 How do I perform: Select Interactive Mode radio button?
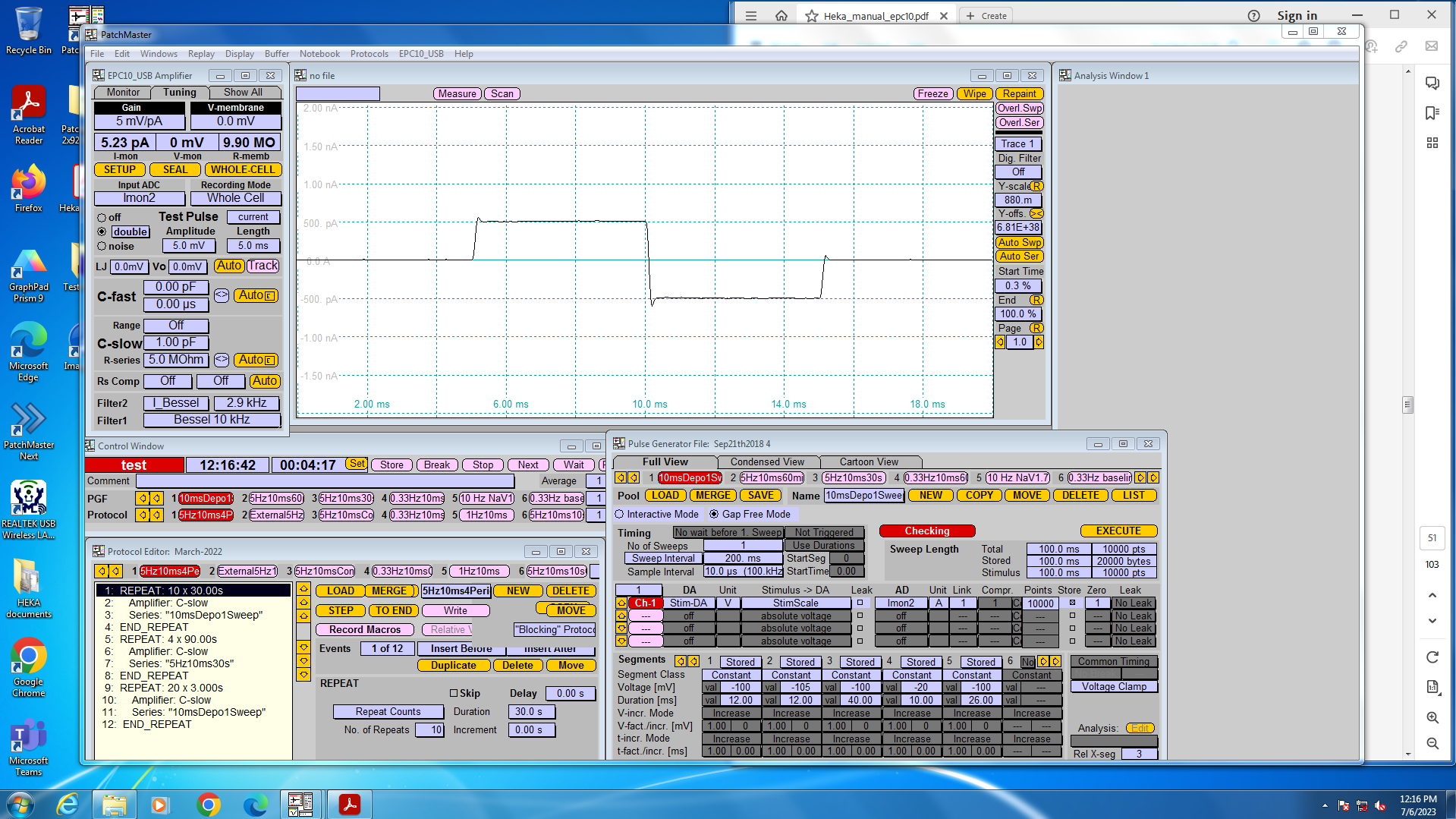[x=619, y=515]
